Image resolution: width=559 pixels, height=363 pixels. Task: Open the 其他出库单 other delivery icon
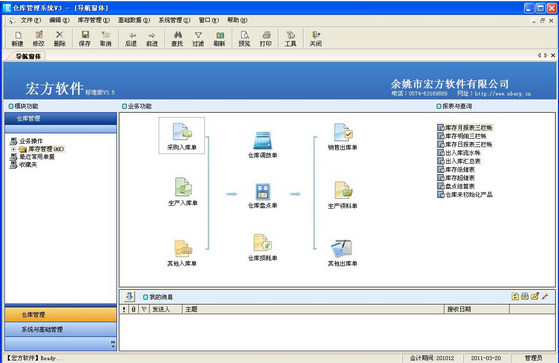(343, 253)
